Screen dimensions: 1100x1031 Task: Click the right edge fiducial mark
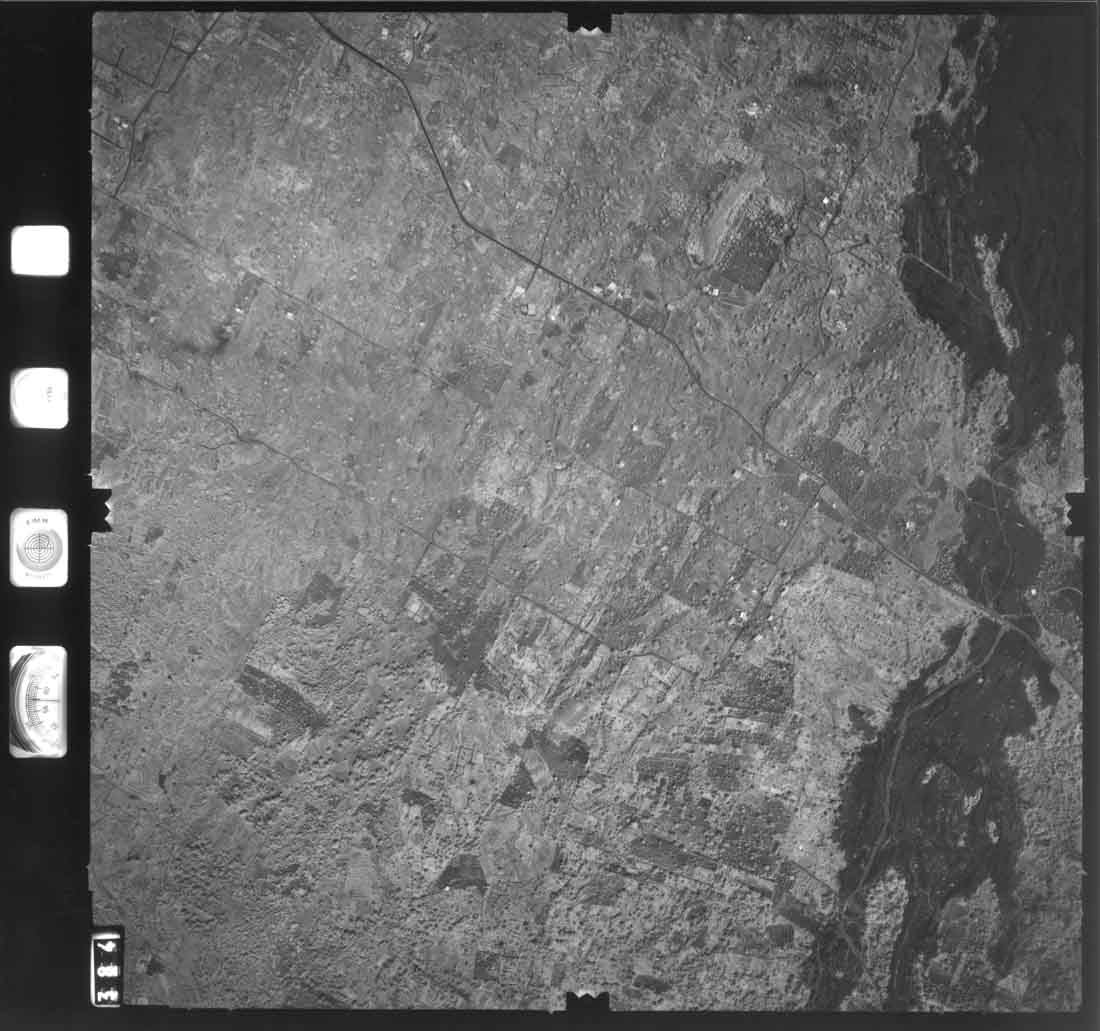[x=1075, y=512]
